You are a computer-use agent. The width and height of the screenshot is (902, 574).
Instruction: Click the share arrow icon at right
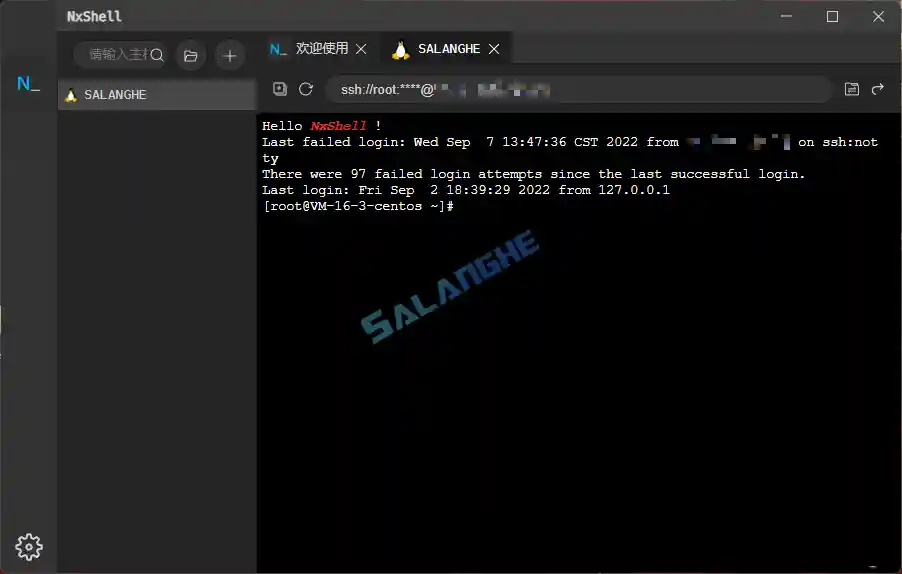(x=877, y=89)
